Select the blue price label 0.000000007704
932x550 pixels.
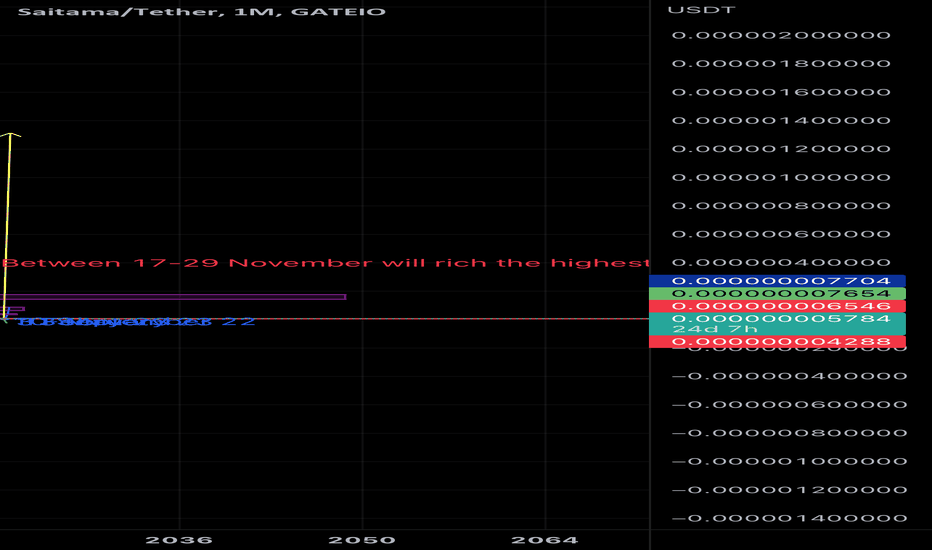pyautogui.click(x=777, y=281)
